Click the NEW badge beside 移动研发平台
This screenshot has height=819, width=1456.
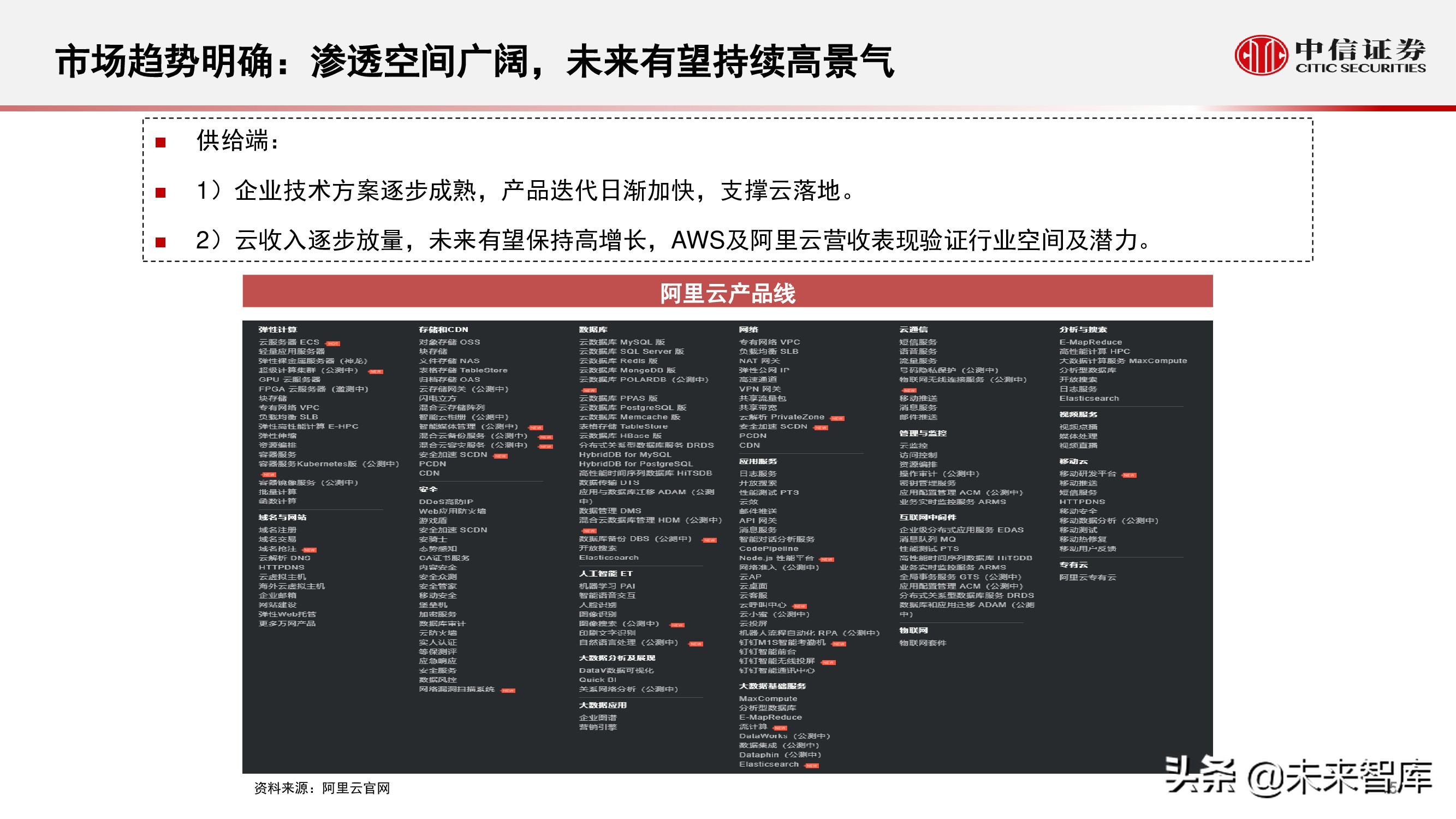[1129, 476]
